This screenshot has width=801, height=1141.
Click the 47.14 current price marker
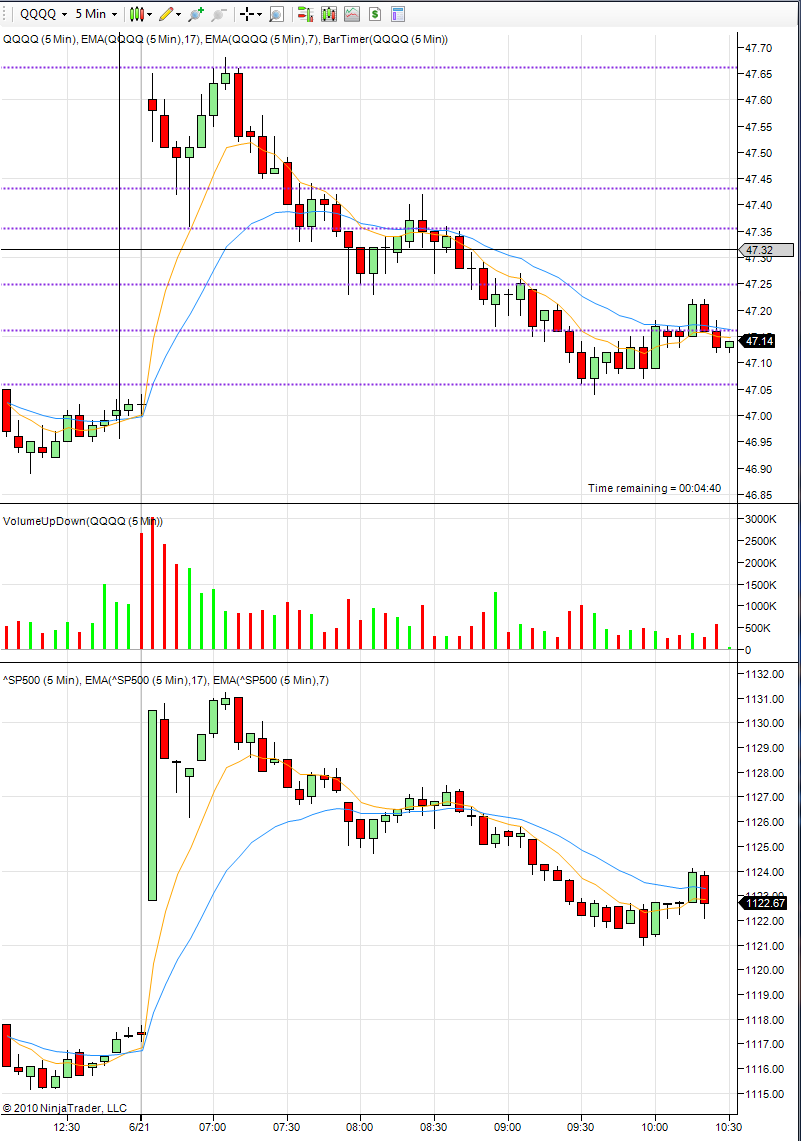coord(757,341)
